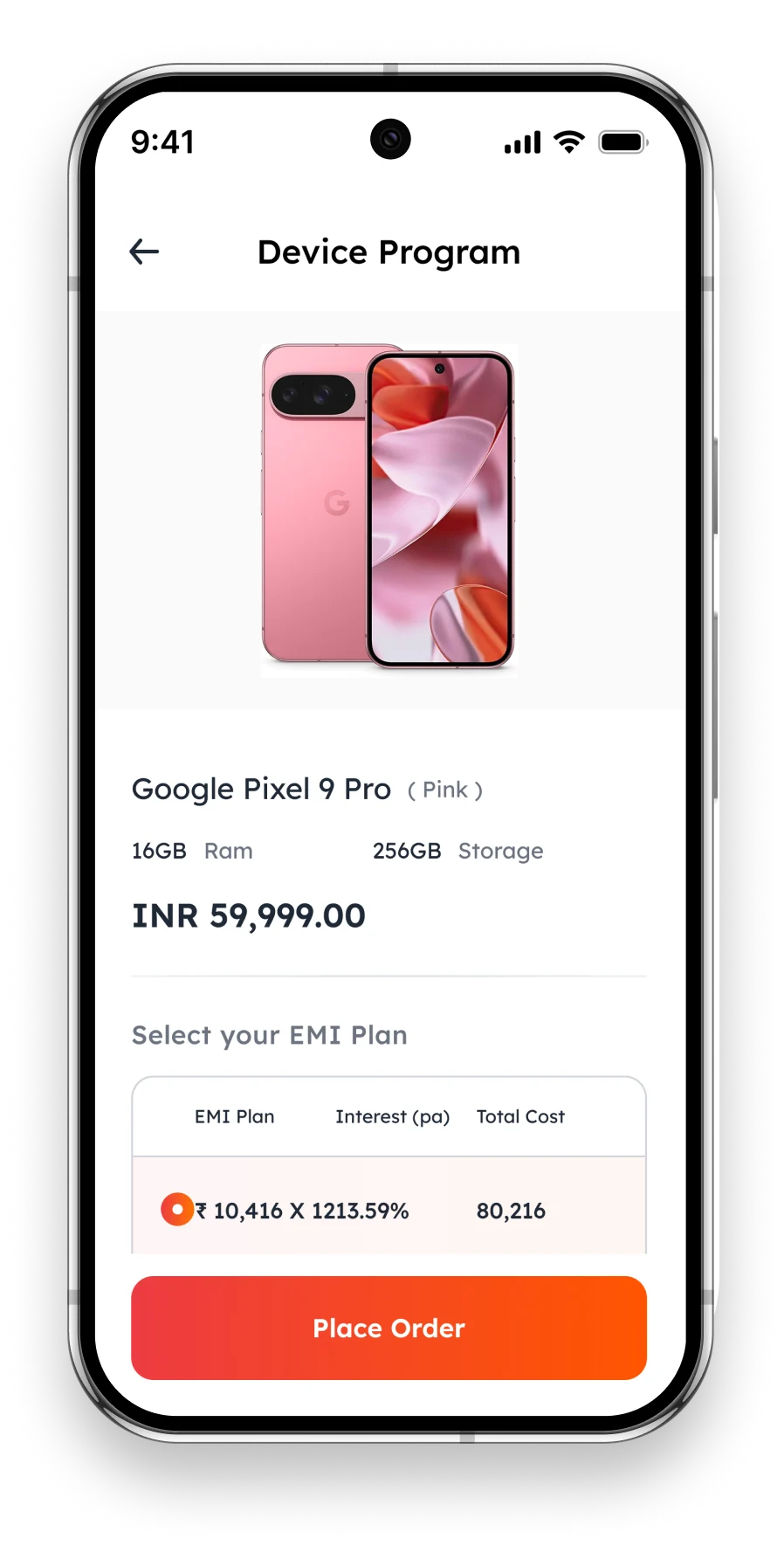The height and width of the screenshot is (1546, 784).
Task: Place the order
Action: click(x=389, y=1328)
